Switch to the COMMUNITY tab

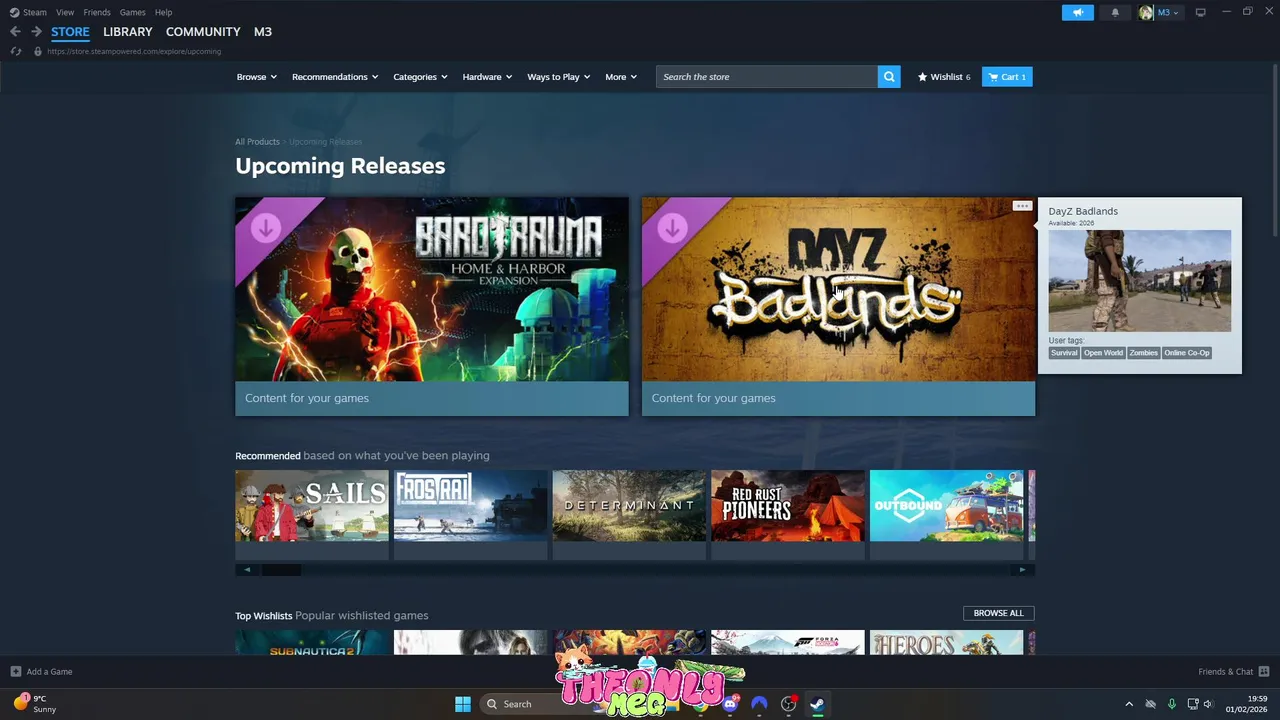click(x=203, y=32)
